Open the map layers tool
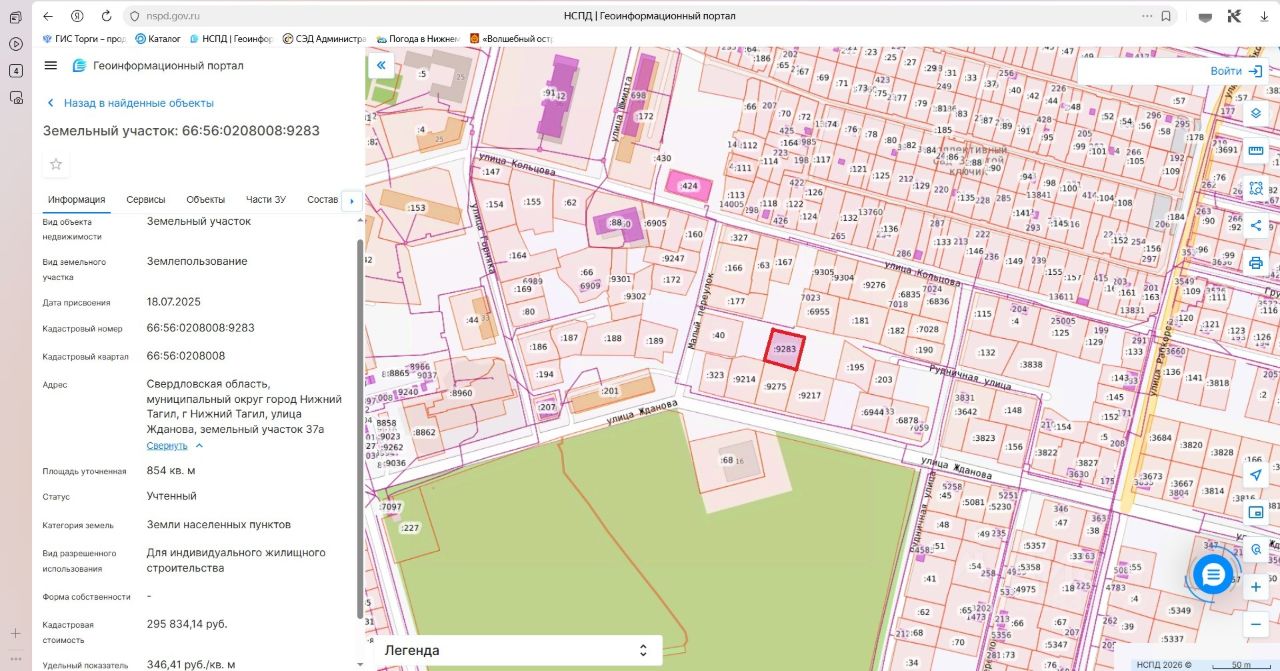This screenshot has width=1280, height=671. [1256, 112]
